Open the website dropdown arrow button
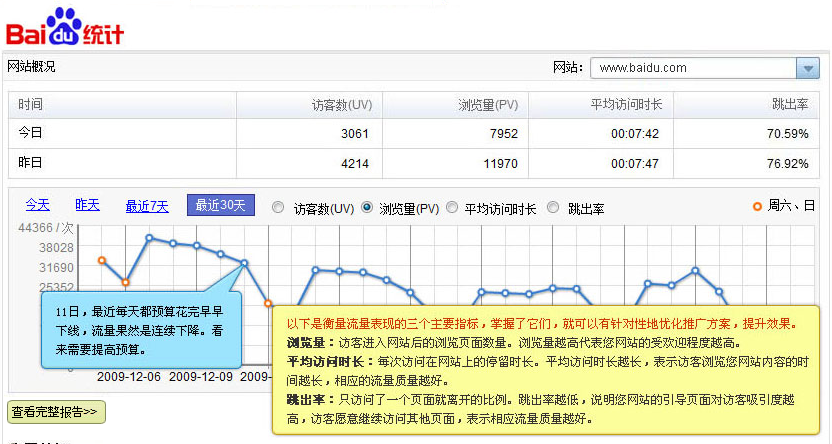 pos(808,68)
